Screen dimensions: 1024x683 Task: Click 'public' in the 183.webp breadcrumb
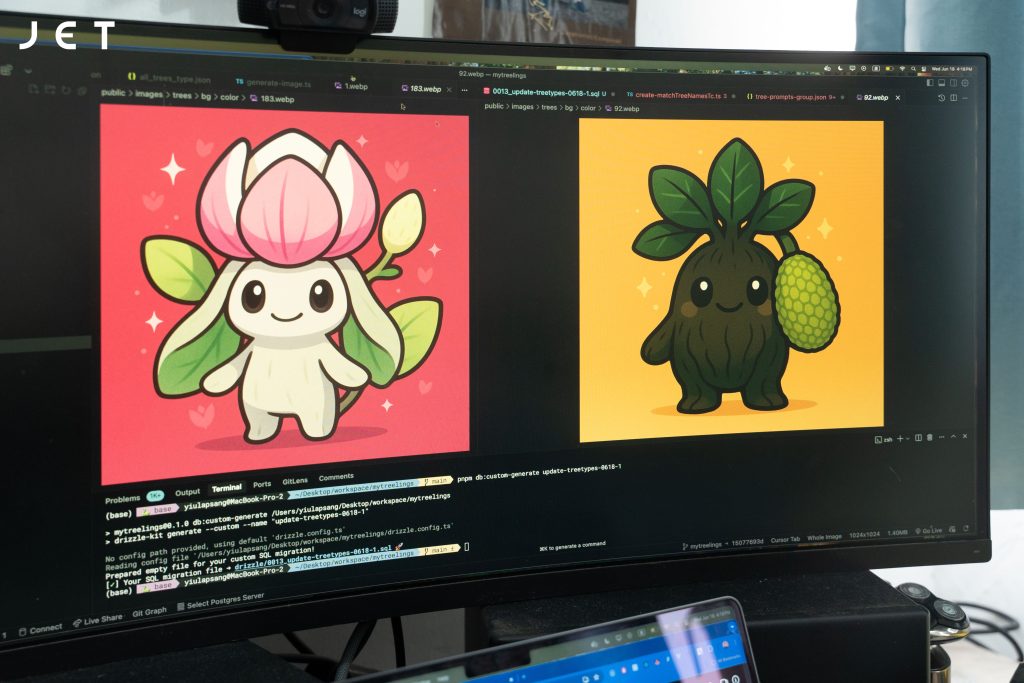(x=113, y=93)
